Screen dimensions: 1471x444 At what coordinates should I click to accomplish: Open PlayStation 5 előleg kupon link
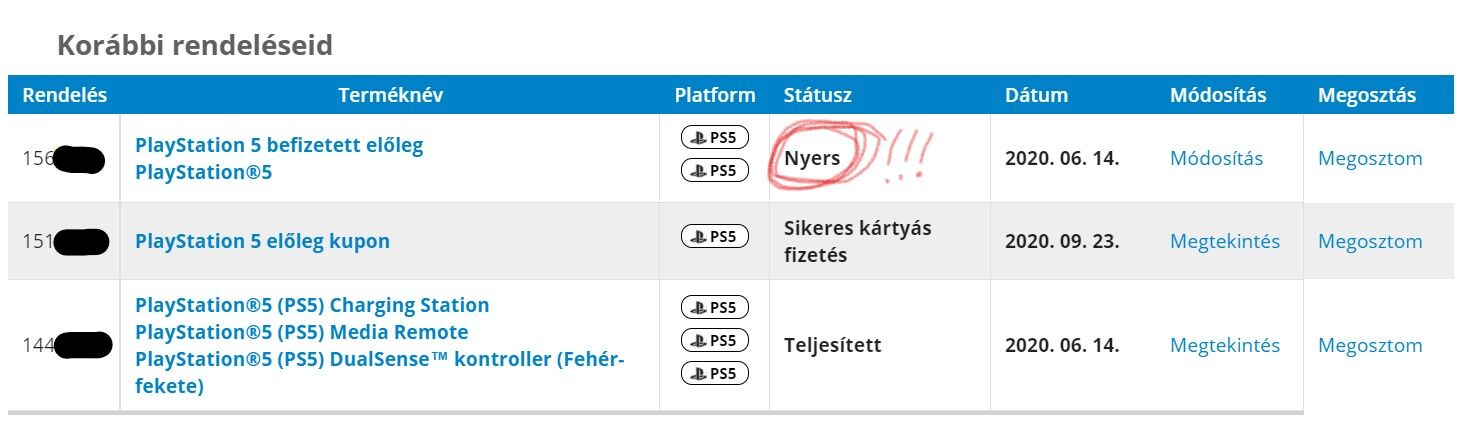262,241
